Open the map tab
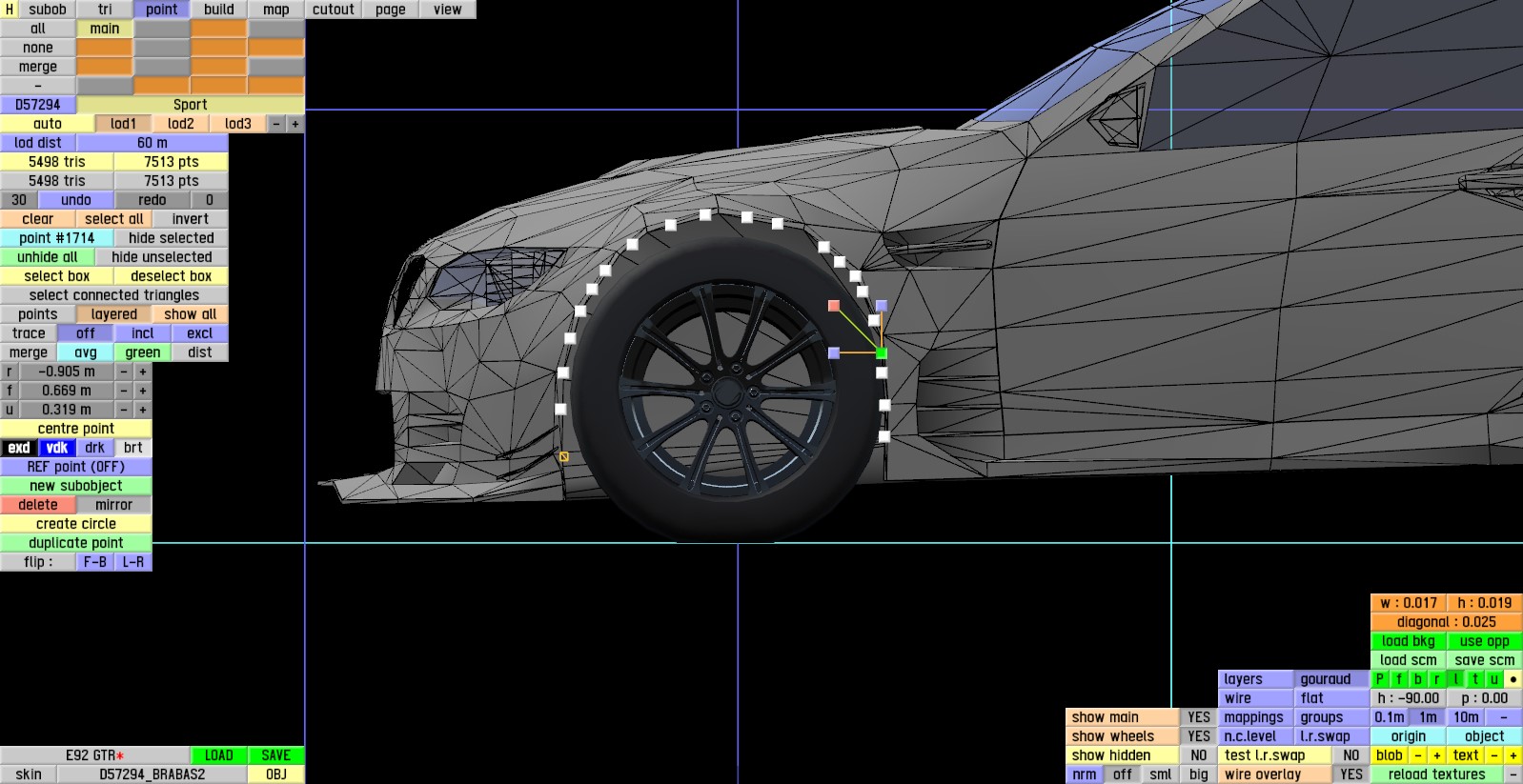Screen dimensions: 1523x784 276,10
